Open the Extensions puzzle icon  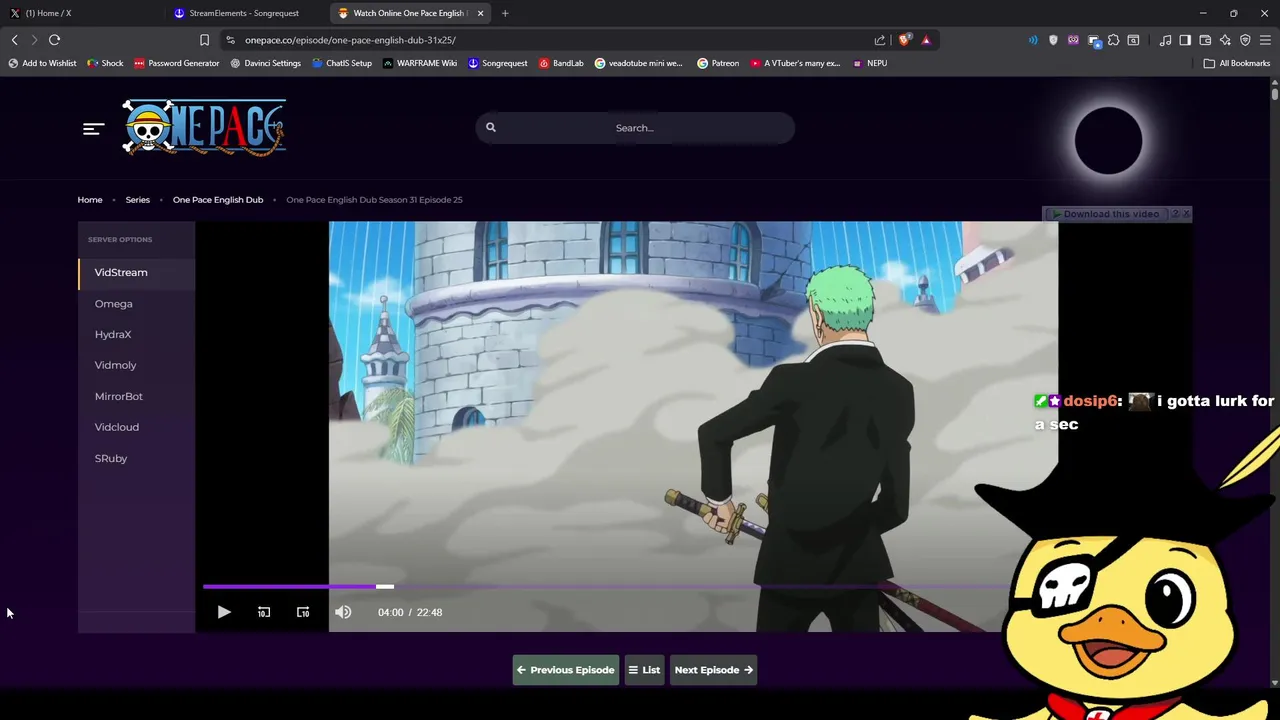point(1113,40)
